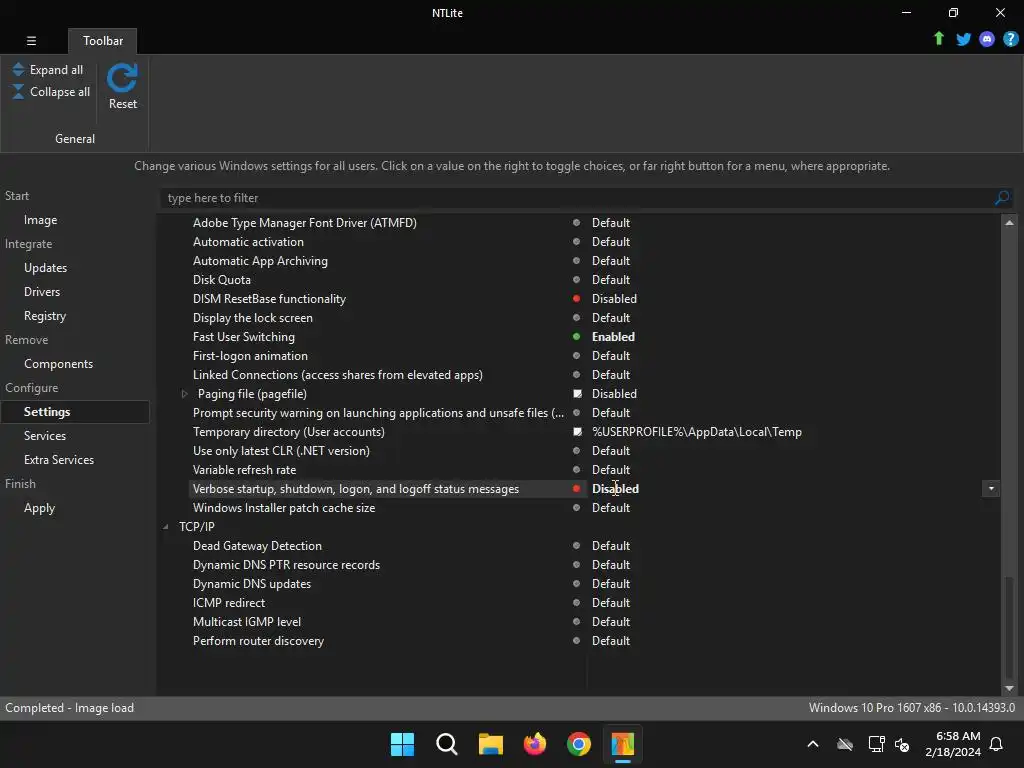
Task: Click the muted volume tray icon
Action: 902,744
